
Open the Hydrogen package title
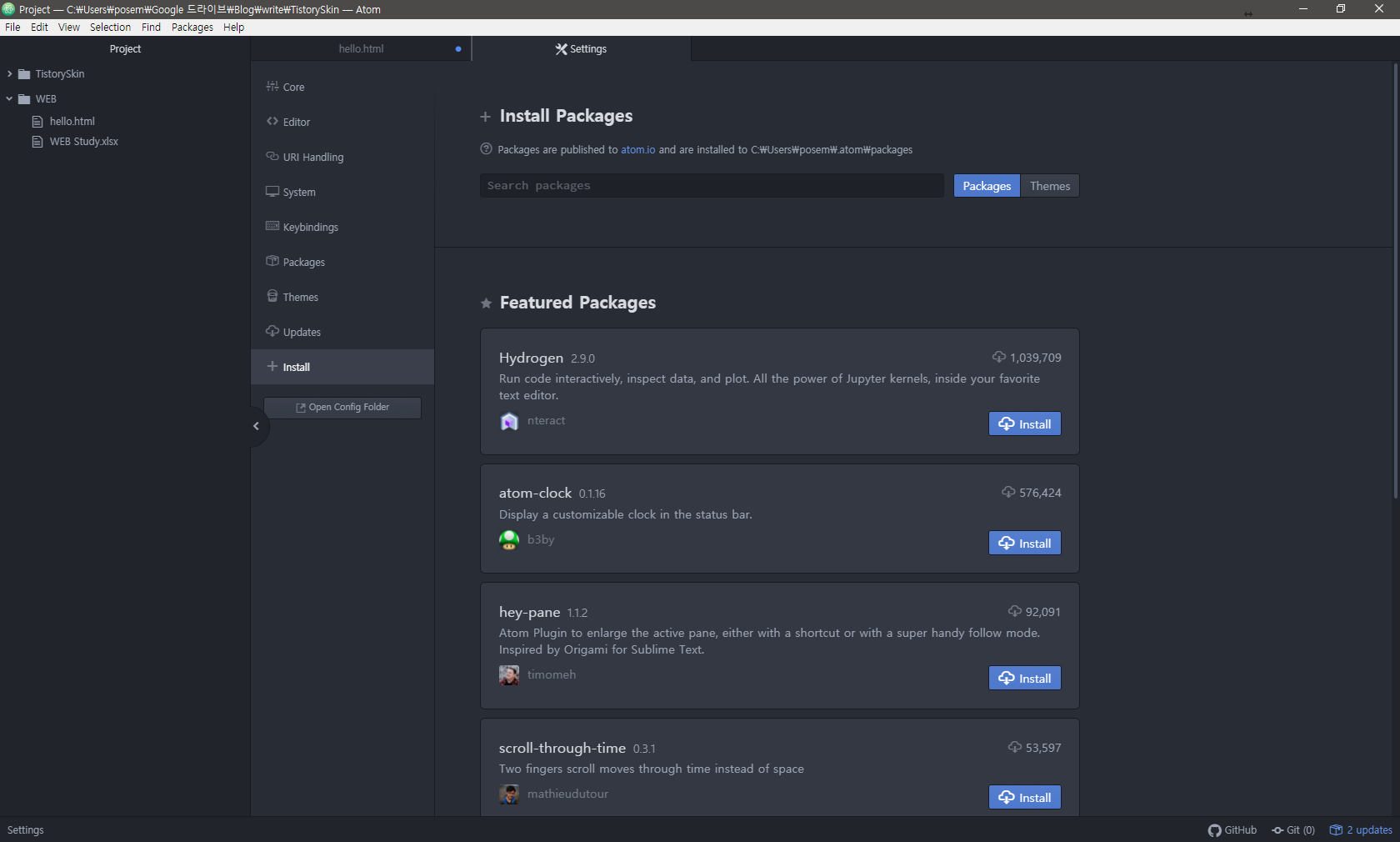[x=531, y=358]
